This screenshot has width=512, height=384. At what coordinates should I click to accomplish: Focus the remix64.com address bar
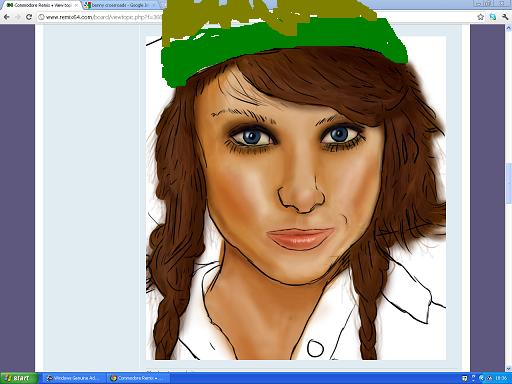click(100, 17)
